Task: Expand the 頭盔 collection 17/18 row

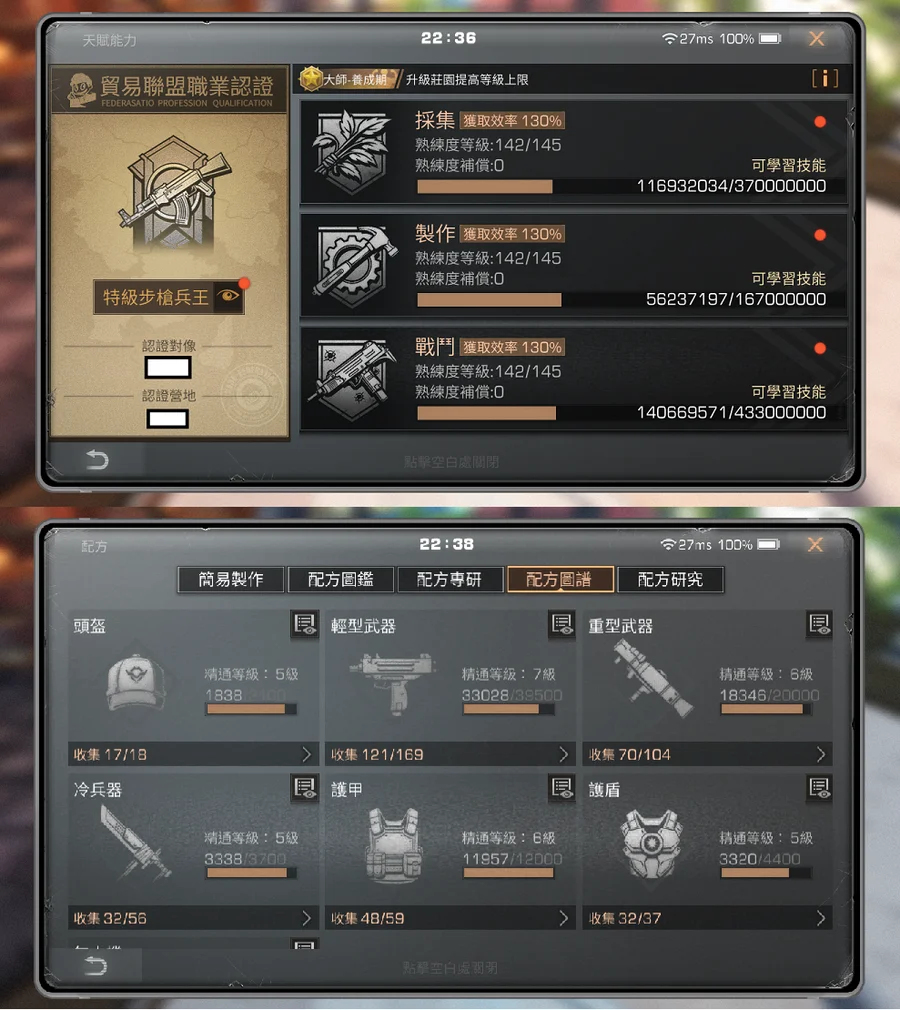Action: [193, 754]
